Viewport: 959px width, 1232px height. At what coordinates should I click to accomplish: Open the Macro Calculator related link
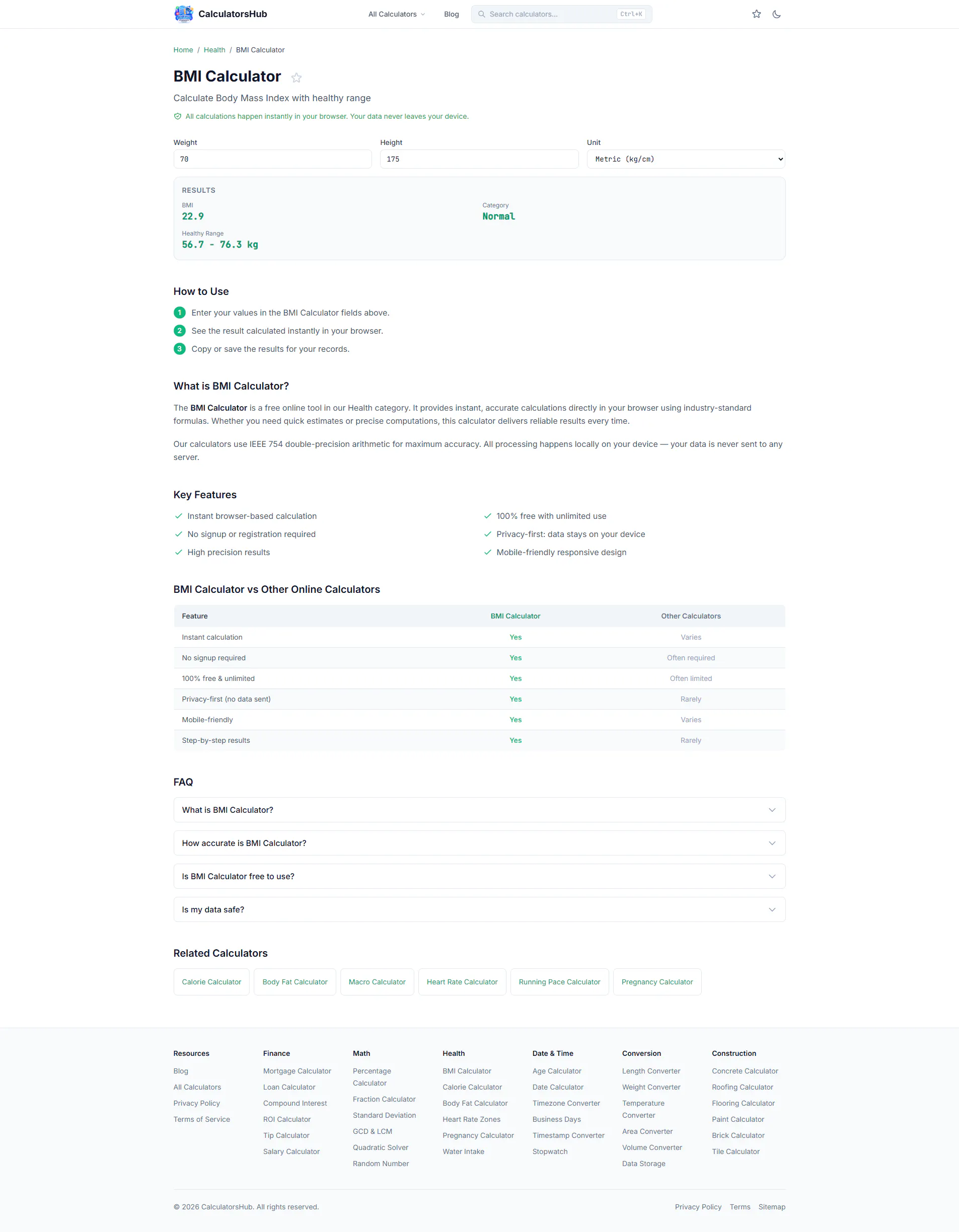378,982
